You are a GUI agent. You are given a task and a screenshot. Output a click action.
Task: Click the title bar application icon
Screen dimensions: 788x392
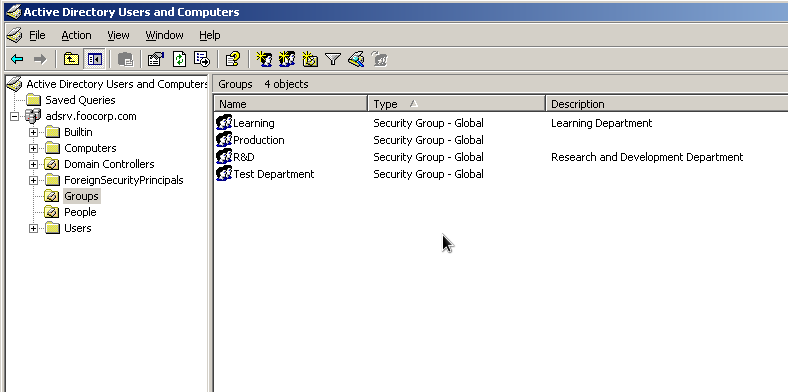(x=14, y=12)
